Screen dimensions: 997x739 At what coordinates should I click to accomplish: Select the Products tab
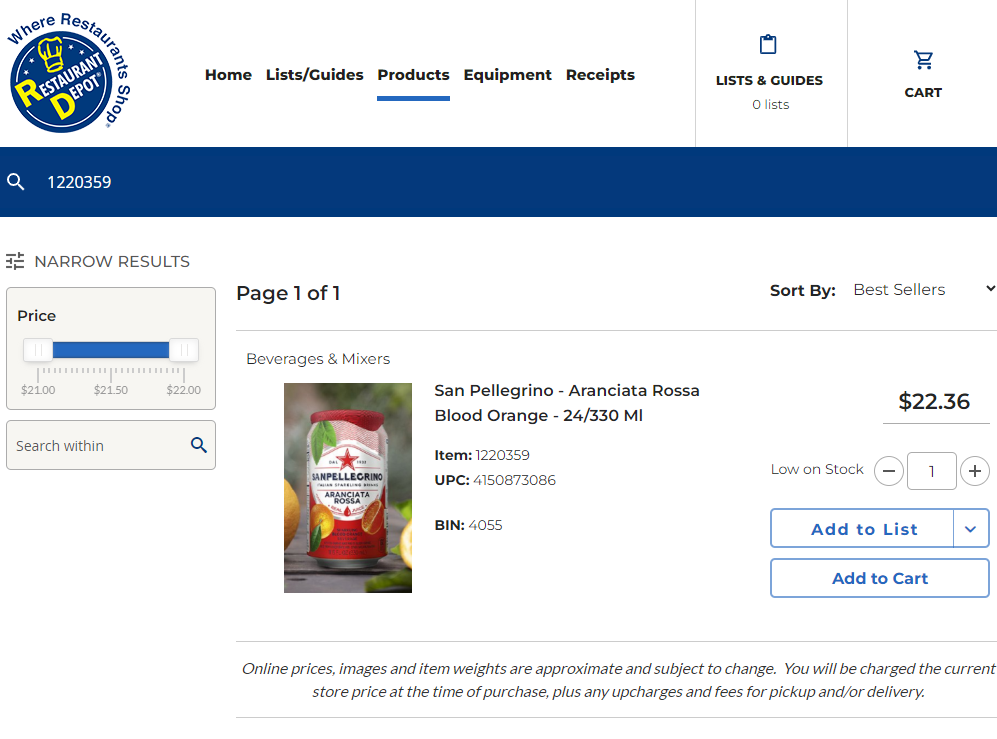click(x=413, y=75)
